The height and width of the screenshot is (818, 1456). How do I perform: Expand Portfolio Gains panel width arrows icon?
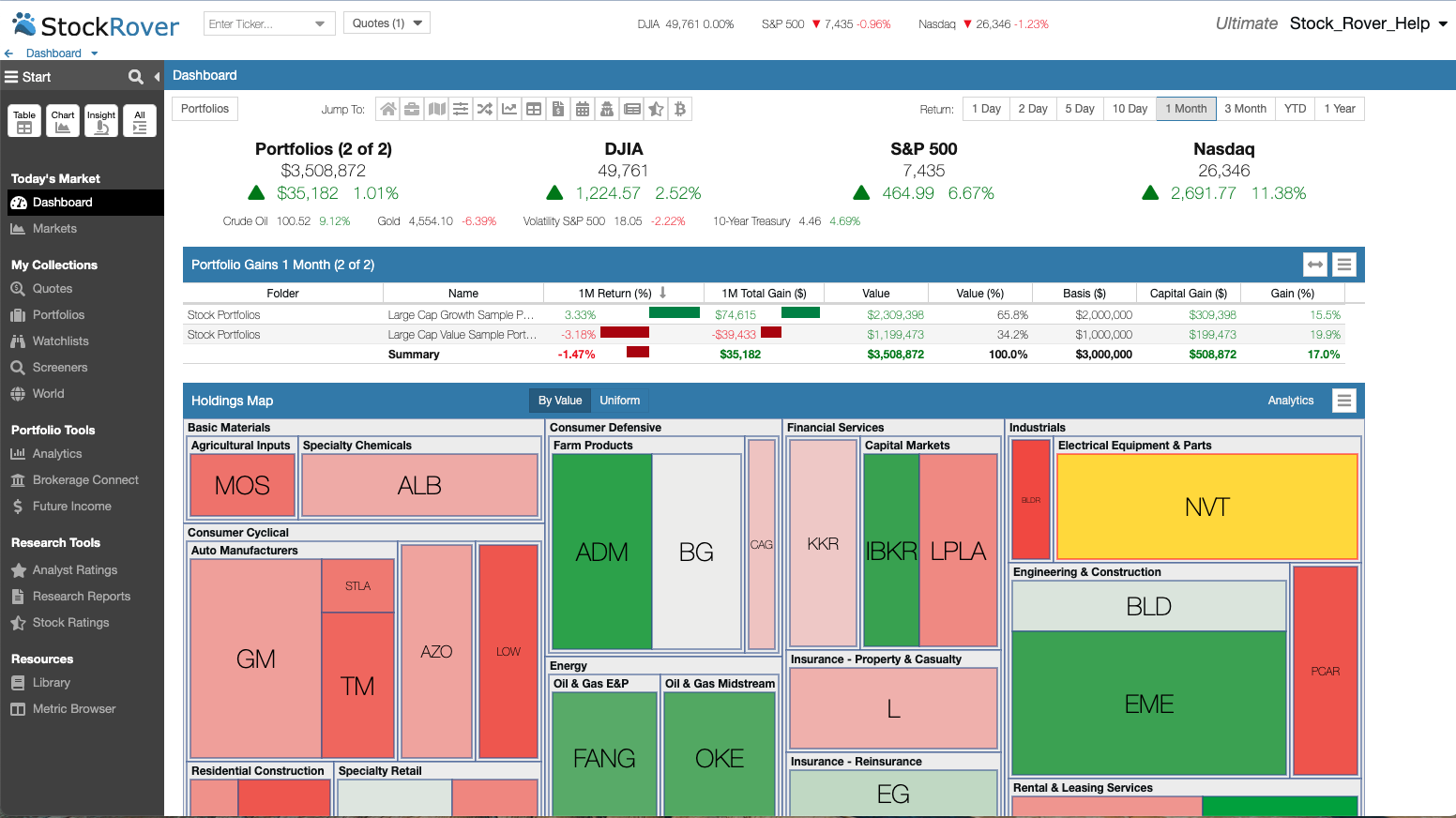point(1315,265)
